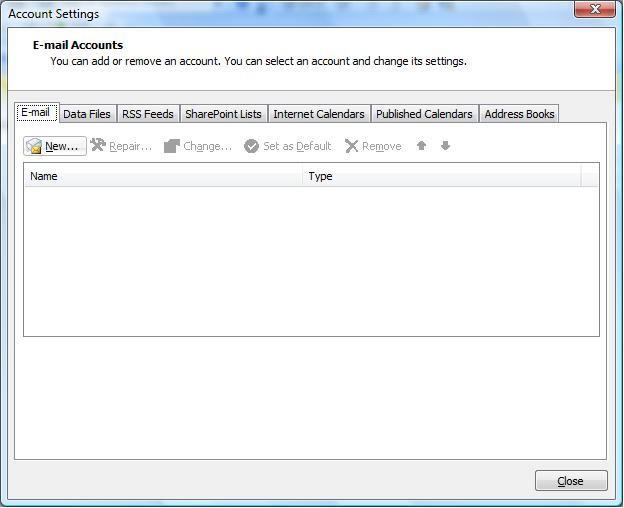Open the RSS Feeds tab

click(148, 114)
